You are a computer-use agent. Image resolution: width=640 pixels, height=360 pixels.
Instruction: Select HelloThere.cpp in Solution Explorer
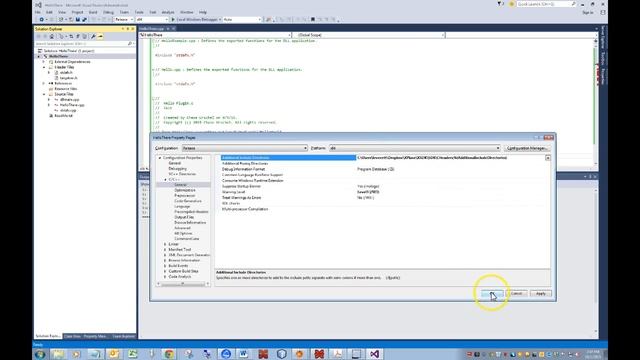click(x=72, y=105)
